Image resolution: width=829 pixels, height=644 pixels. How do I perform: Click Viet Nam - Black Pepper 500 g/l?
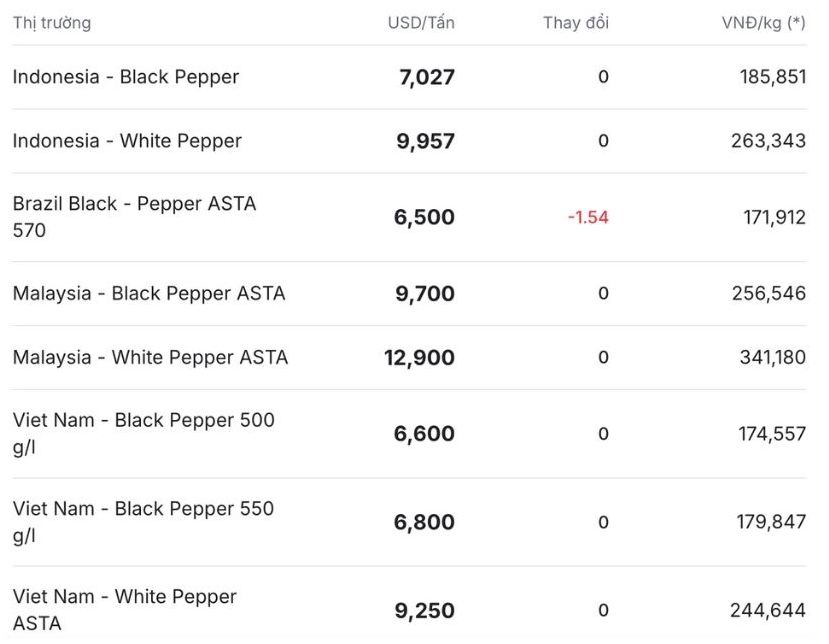point(143,433)
